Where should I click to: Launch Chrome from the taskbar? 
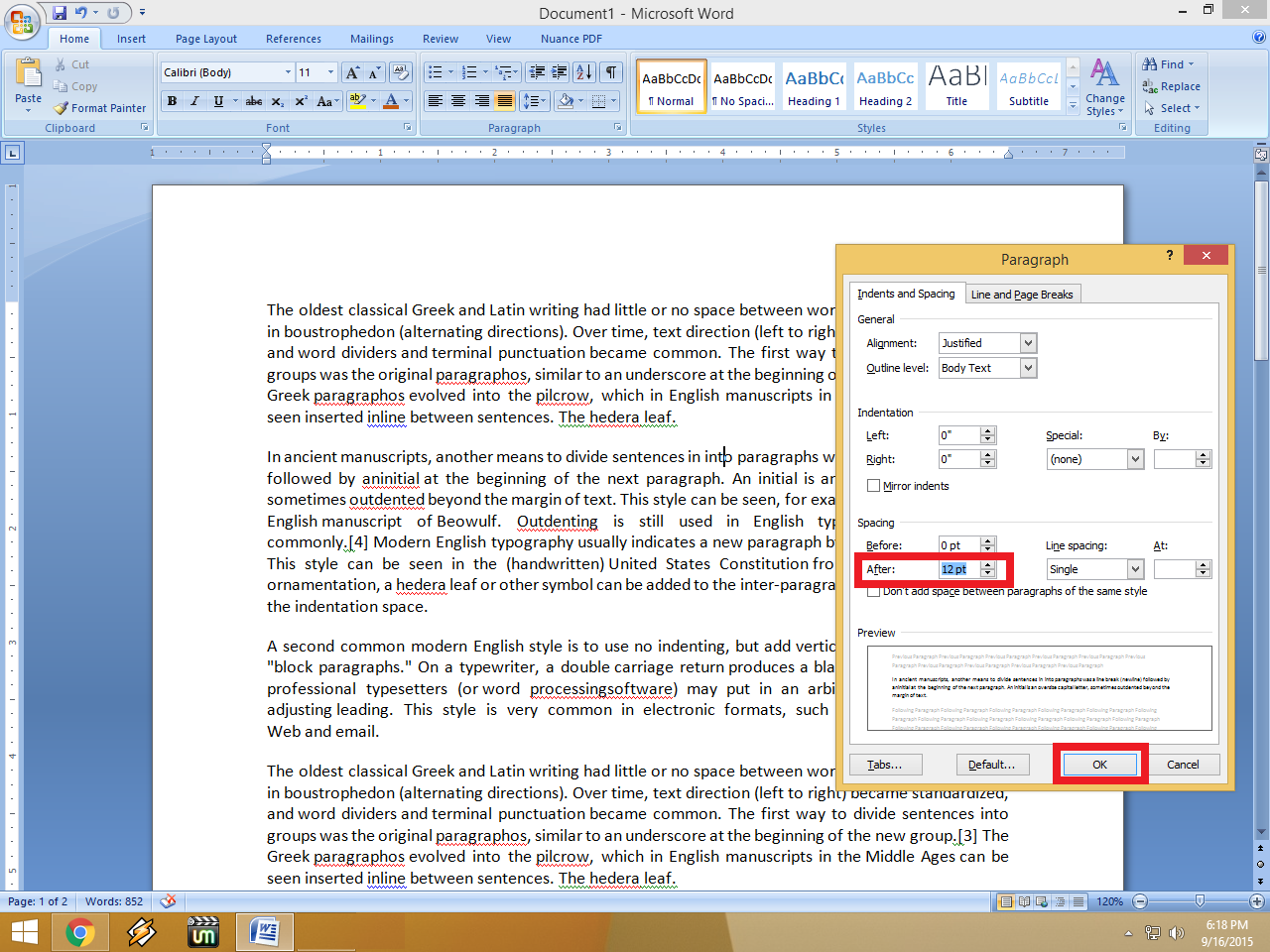pos(79,931)
